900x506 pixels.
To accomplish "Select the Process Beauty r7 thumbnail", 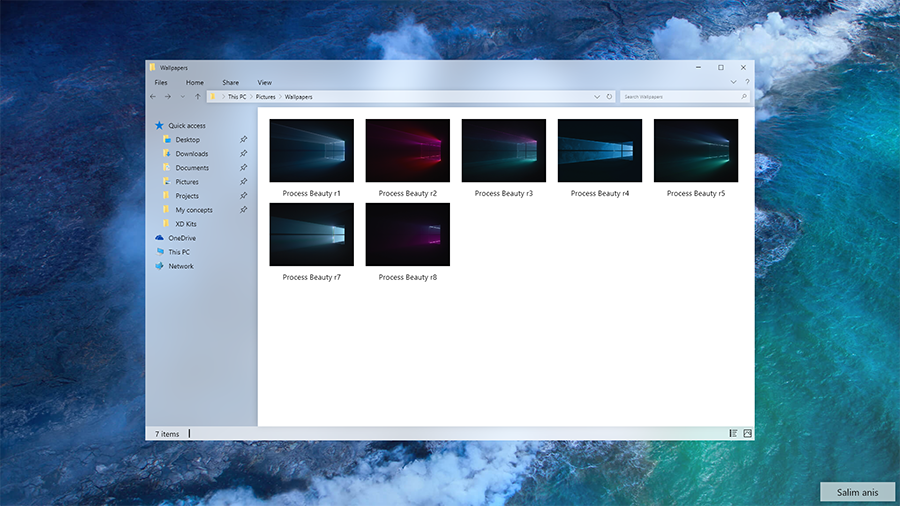I will pyautogui.click(x=312, y=234).
